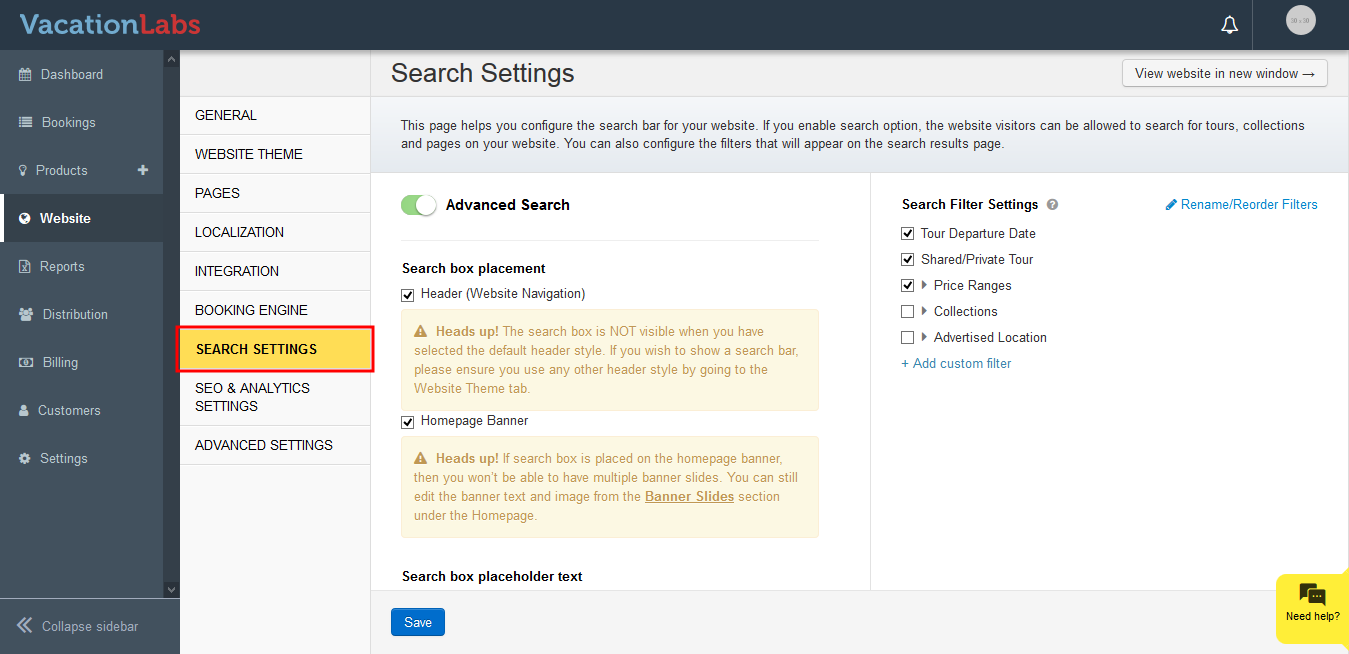
Task: Uncheck the Tour Departure Date filter
Action: pyautogui.click(x=908, y=234)
